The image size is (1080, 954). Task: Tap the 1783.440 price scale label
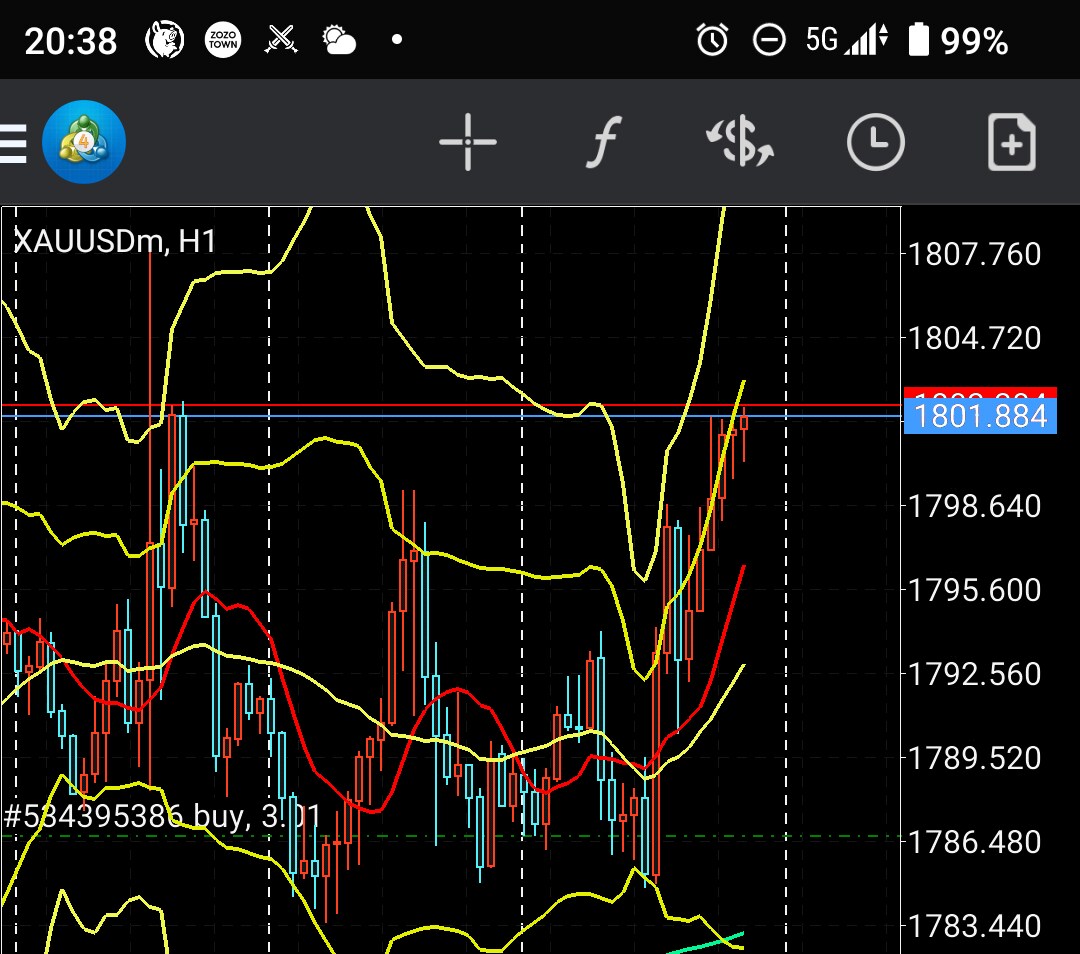coord(974,926)
